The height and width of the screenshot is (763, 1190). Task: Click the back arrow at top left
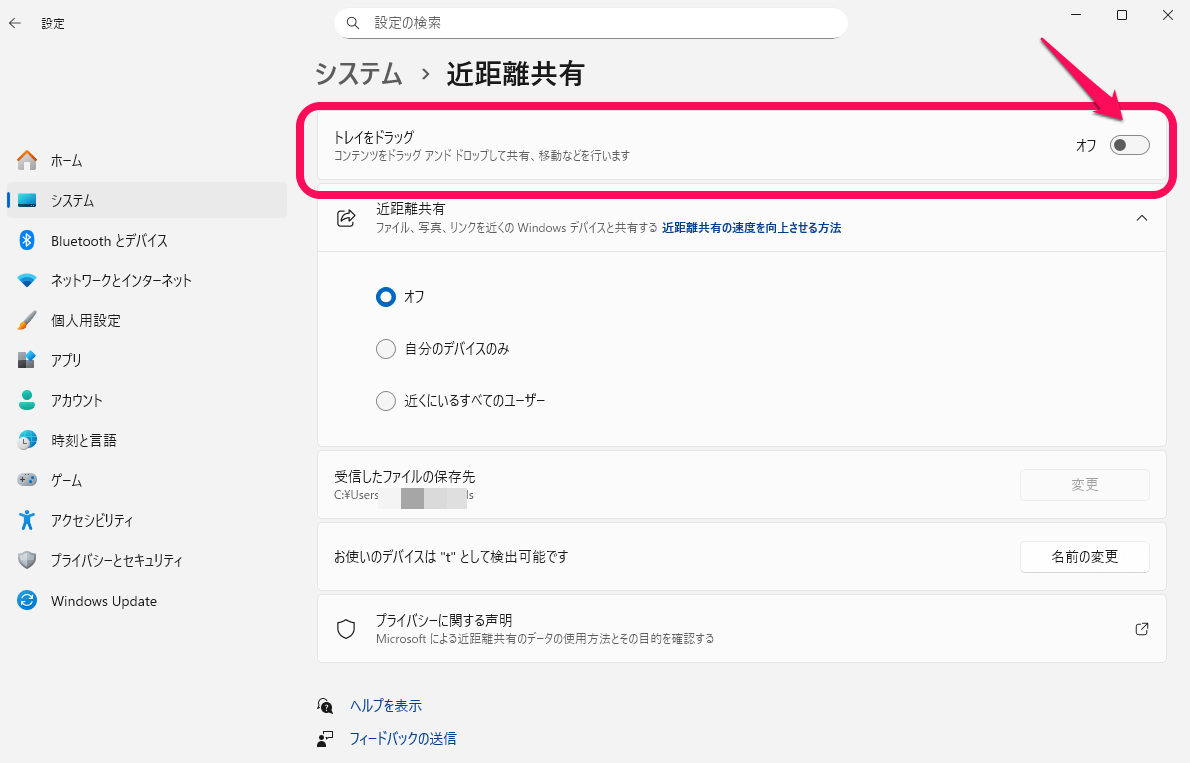[14, 22]
